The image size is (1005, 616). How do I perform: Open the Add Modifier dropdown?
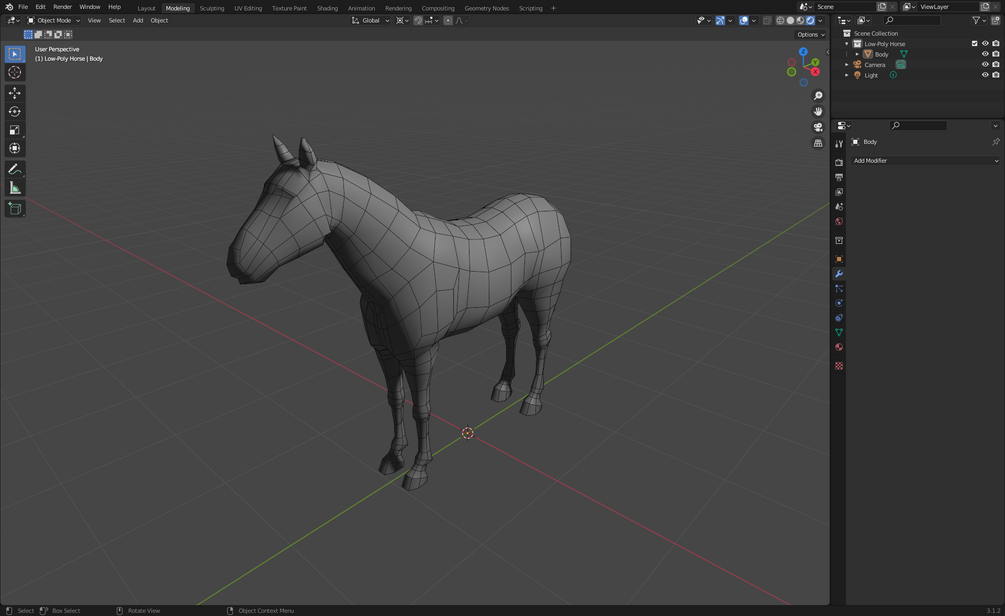(925, 161)
